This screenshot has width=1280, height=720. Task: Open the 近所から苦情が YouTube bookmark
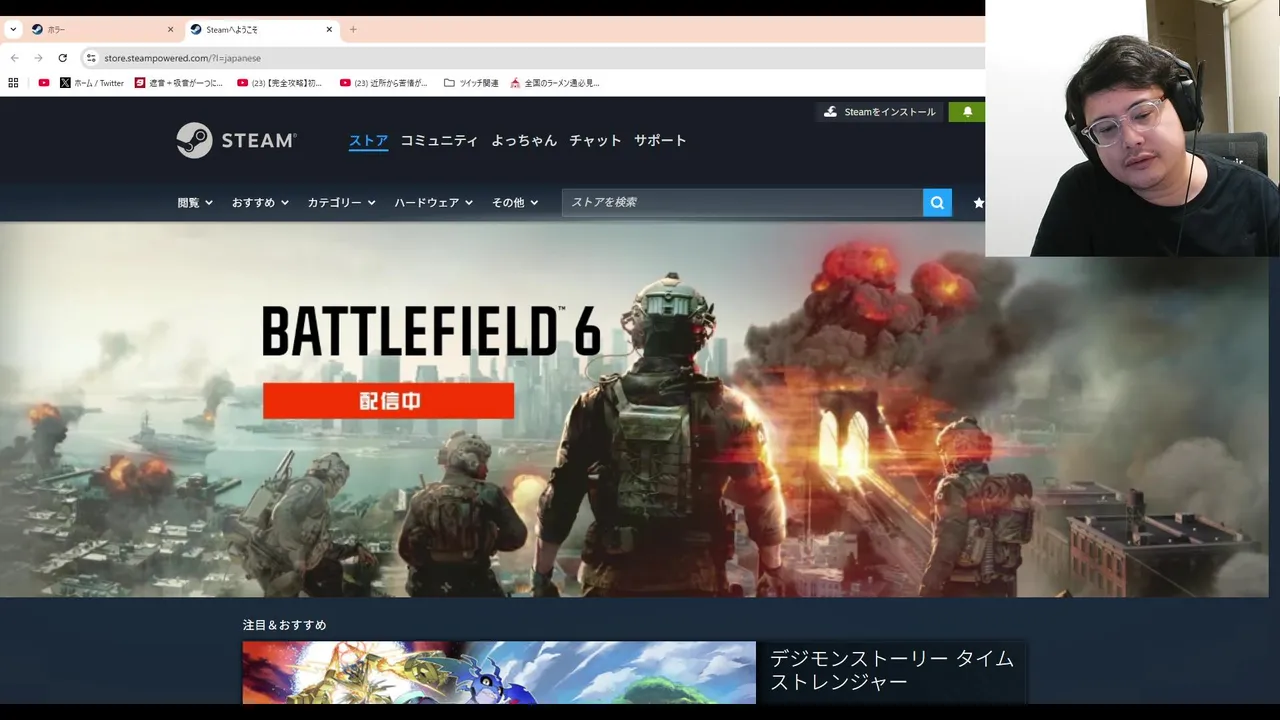click(383, 83)
